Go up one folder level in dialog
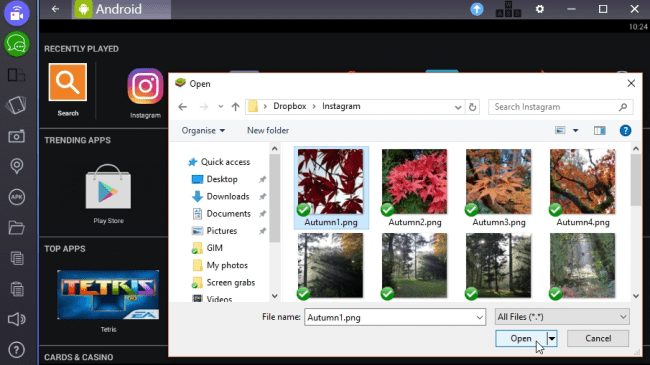This screenshot has height=365, width=650. point(235,107)
